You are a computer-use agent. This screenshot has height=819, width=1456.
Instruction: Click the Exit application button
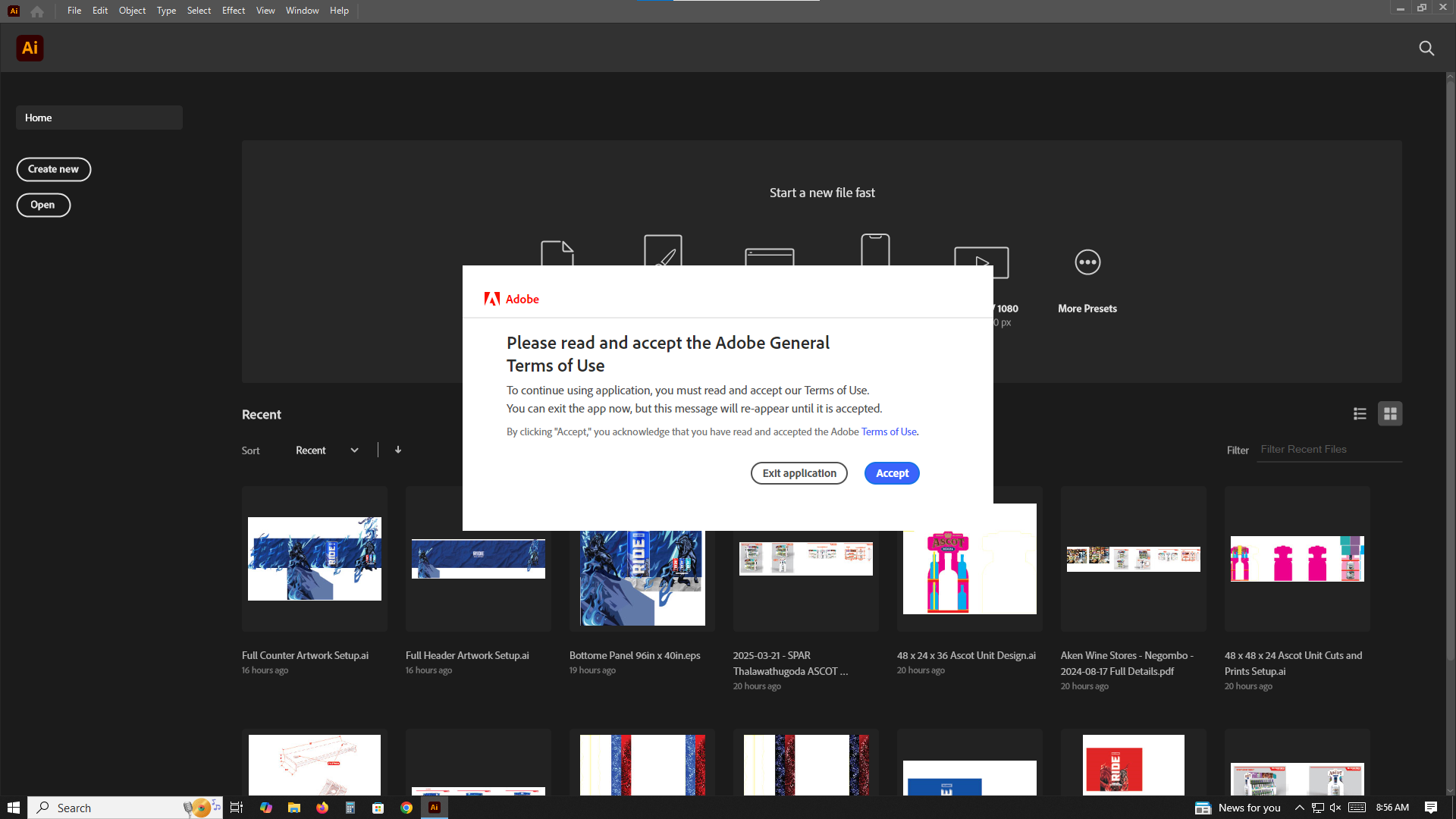point(799,473)
